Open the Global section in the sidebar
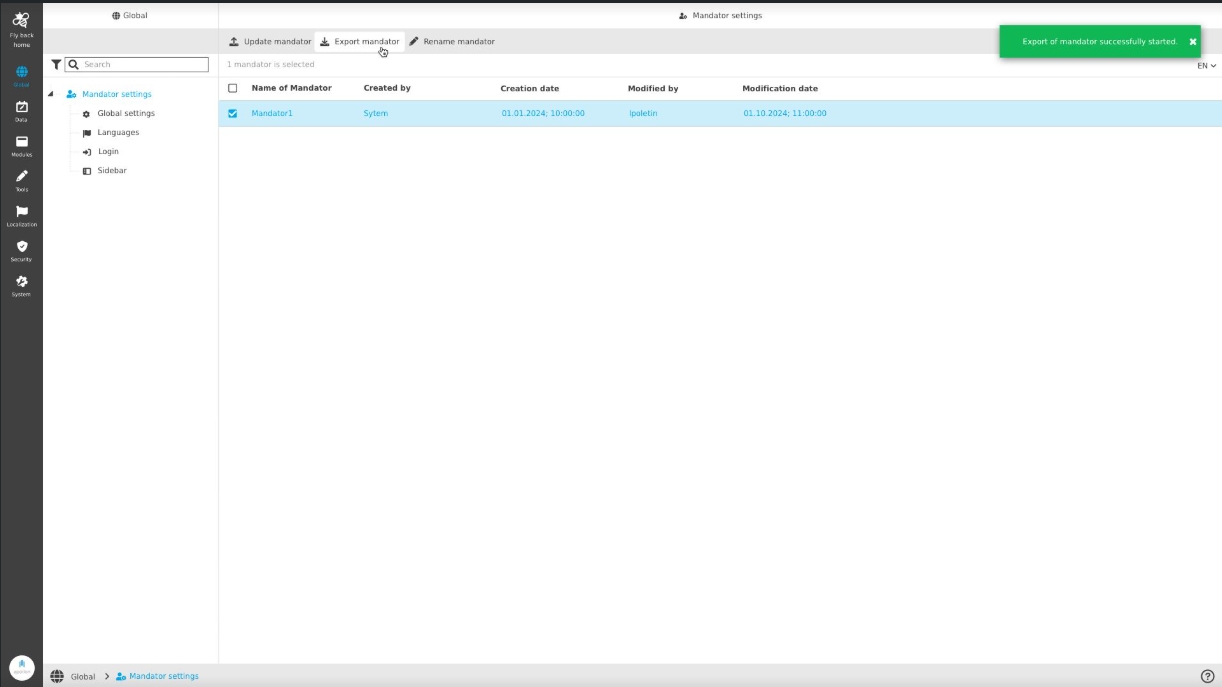 pyautogui.click(x=22, y=75)
